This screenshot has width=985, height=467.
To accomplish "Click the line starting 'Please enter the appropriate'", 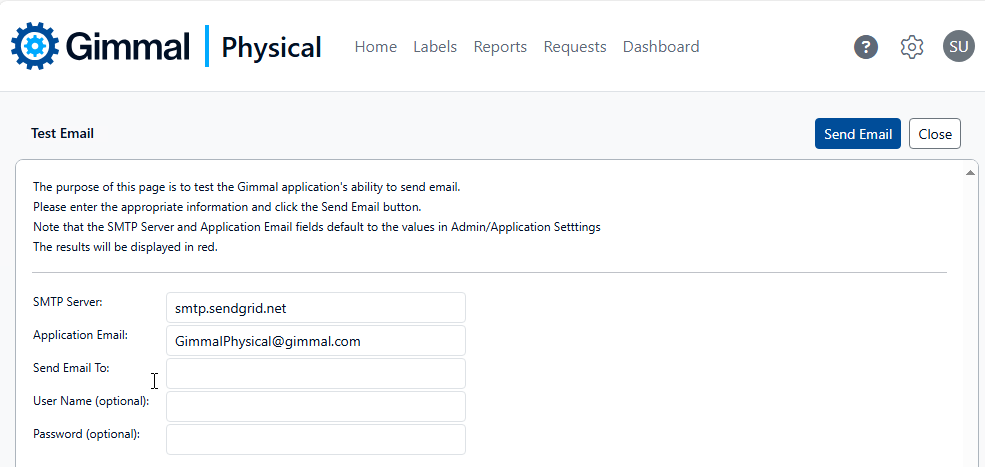I will click(x=227, y=207).
